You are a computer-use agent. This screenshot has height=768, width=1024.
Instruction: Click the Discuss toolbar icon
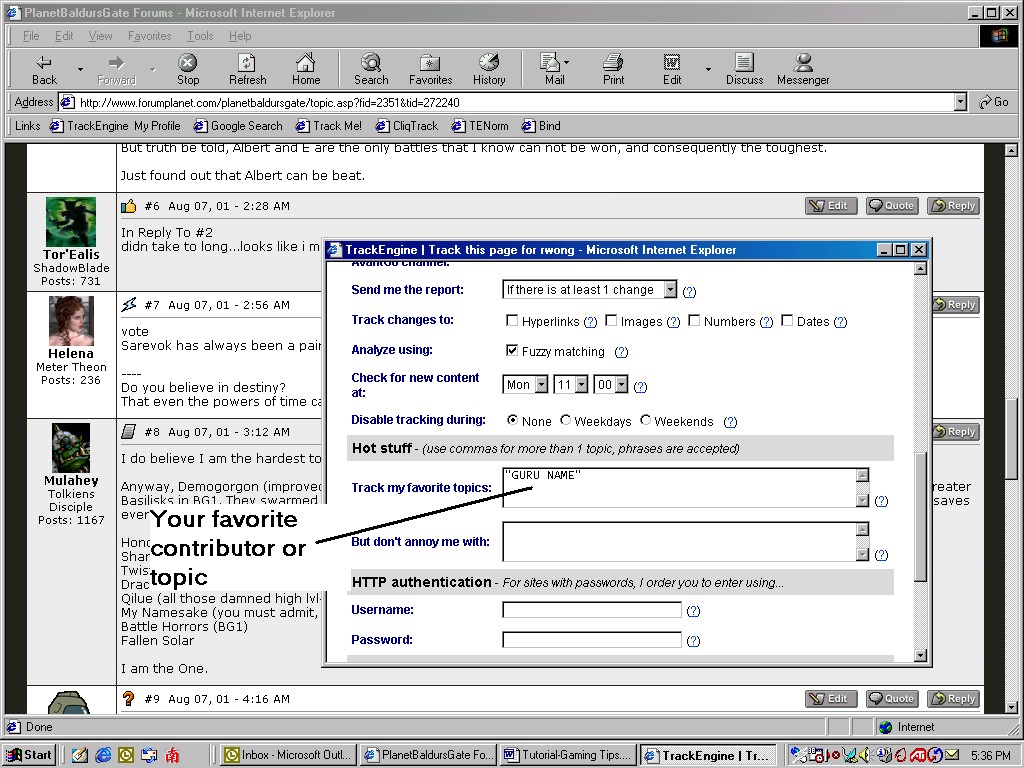point(744,63)
